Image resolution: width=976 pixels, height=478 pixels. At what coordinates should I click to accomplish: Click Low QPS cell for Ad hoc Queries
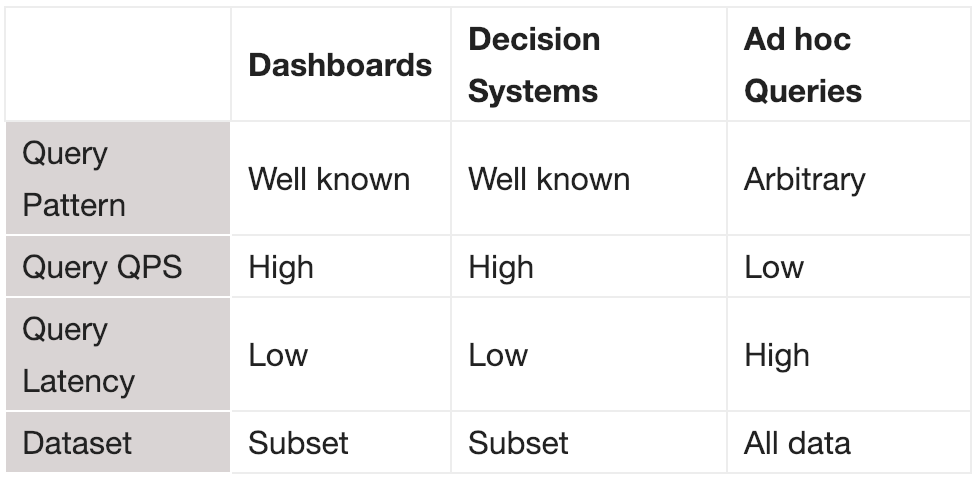click(x=773, y=268)
